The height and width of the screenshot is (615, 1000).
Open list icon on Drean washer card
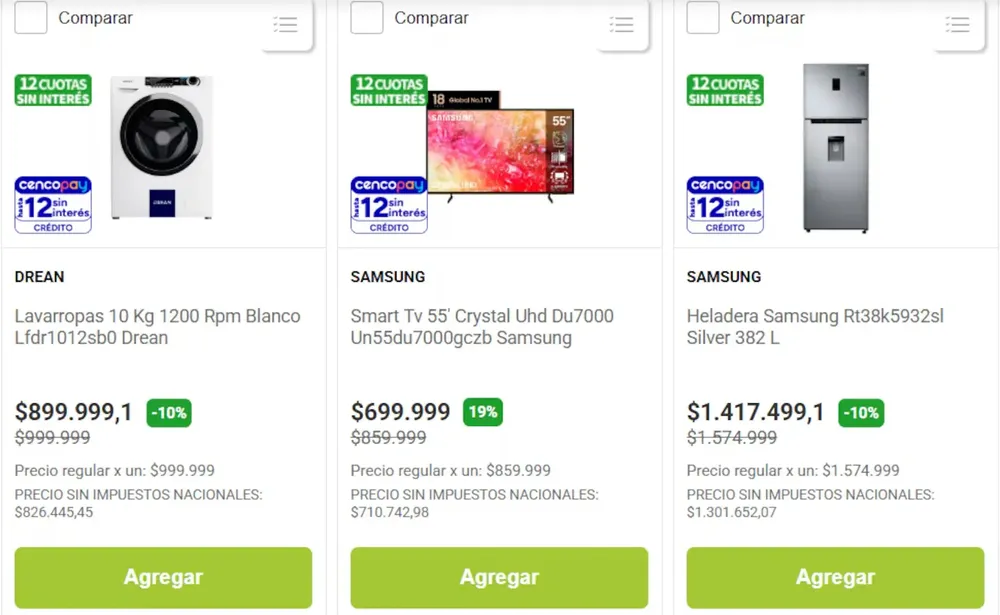(x=286, y=25)
